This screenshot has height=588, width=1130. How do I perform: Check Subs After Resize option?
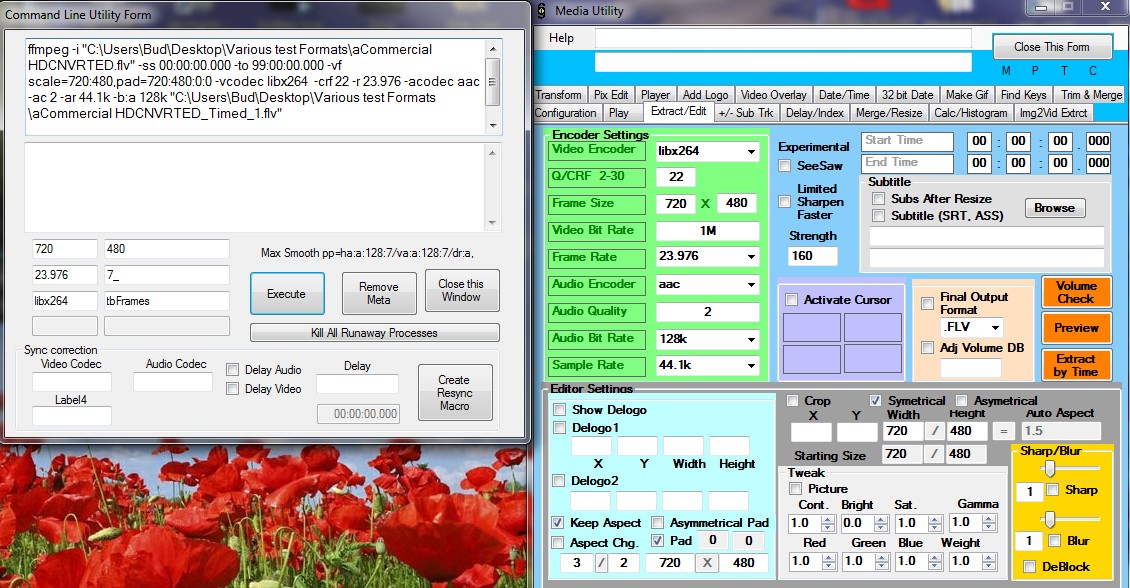point(878,198)
